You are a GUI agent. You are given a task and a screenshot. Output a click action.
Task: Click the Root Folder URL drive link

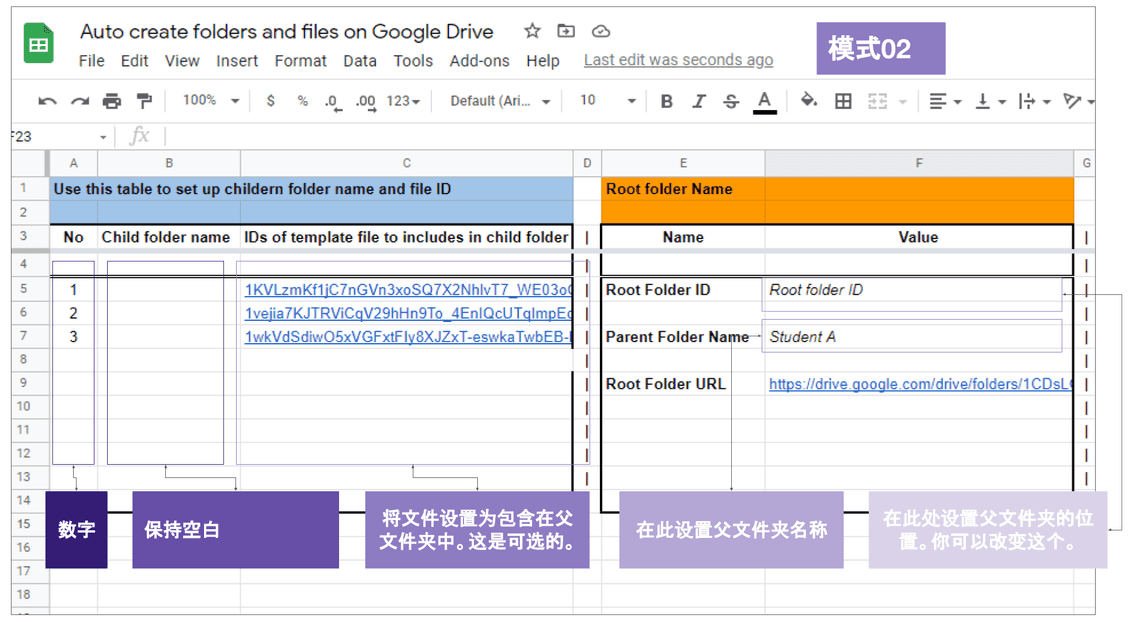point(919,384)
